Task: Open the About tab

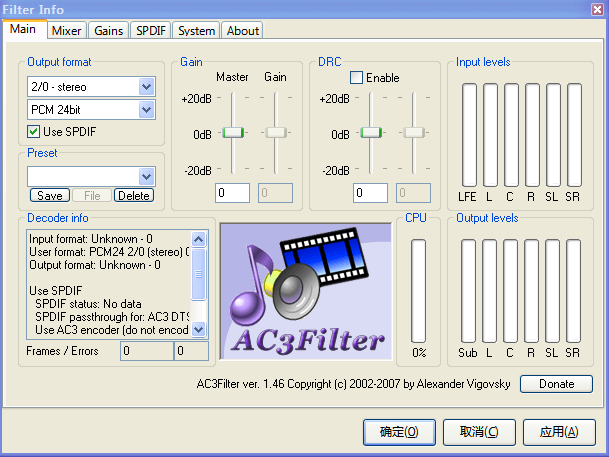Action: click(243, 31)
